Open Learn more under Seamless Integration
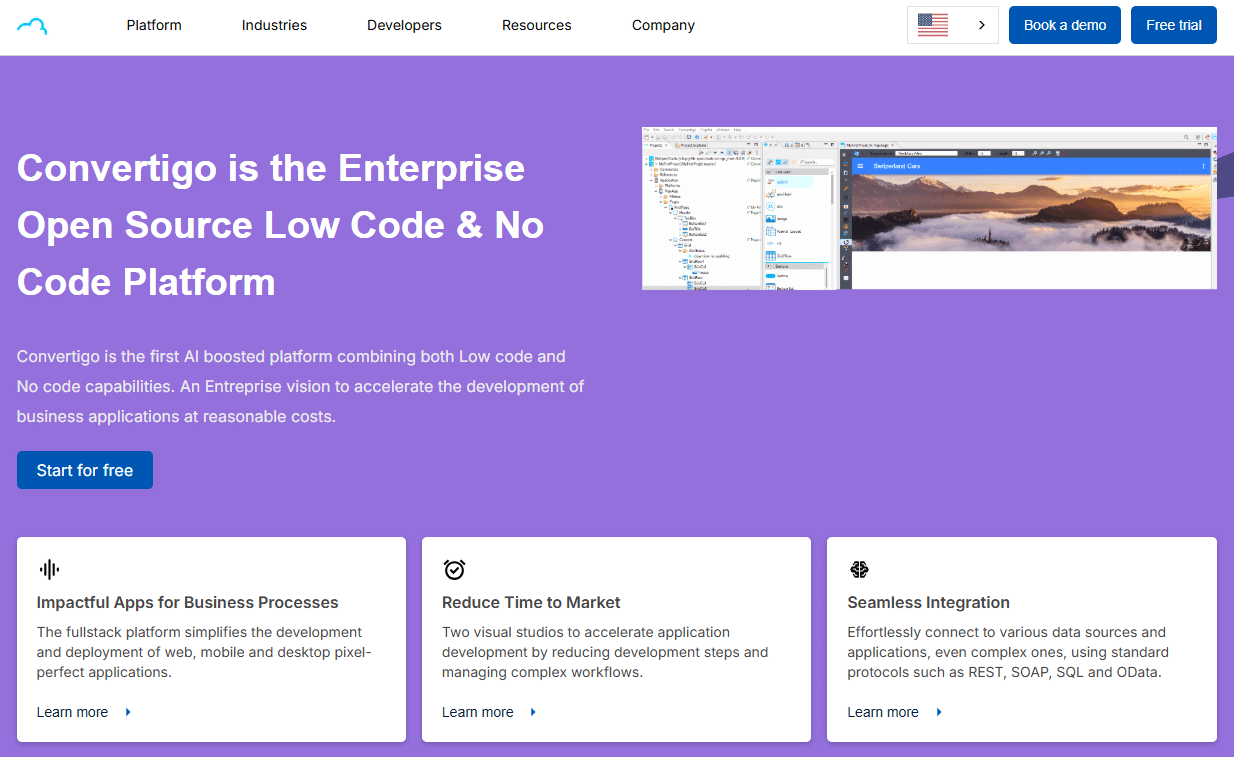 tap(882, 712)
